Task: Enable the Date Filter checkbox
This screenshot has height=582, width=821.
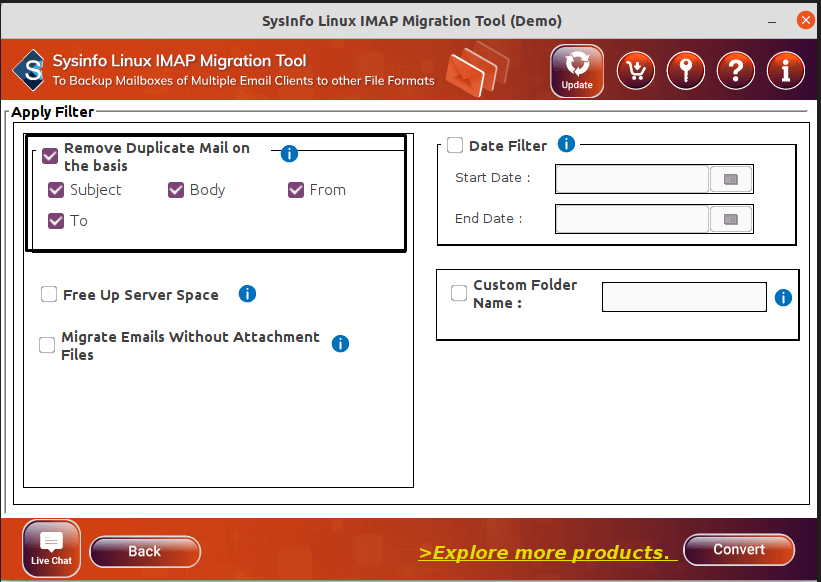Action: point(455,145)
